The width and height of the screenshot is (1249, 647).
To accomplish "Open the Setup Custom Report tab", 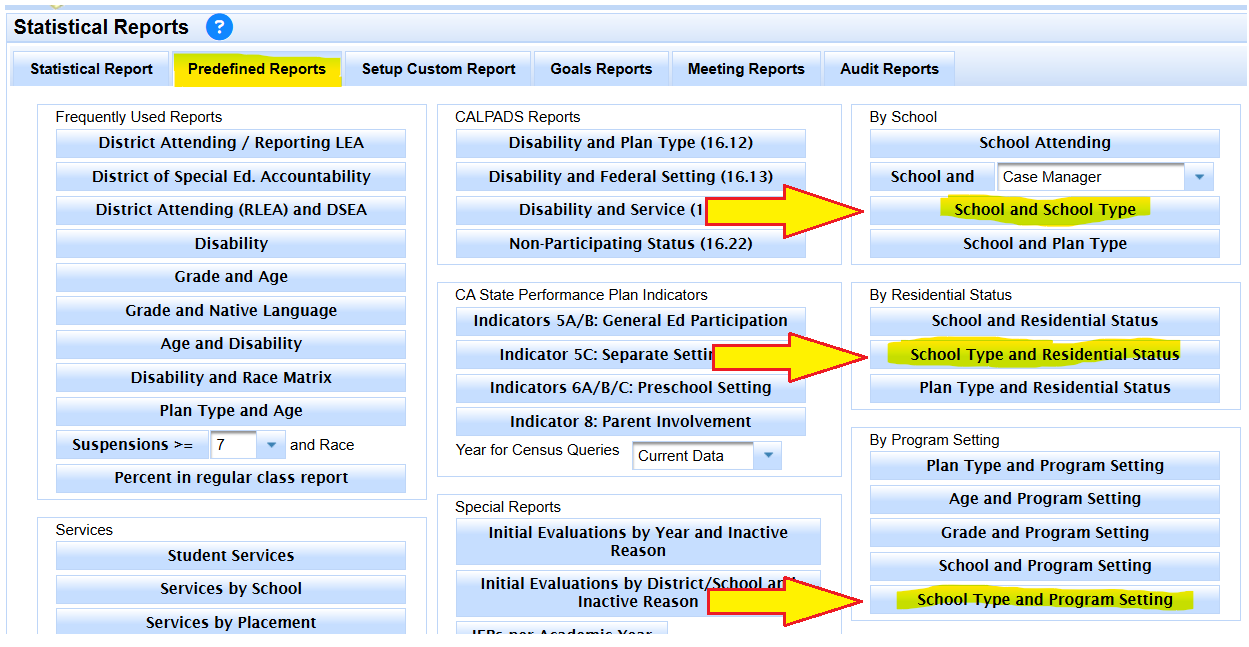I will click(438, 69).
